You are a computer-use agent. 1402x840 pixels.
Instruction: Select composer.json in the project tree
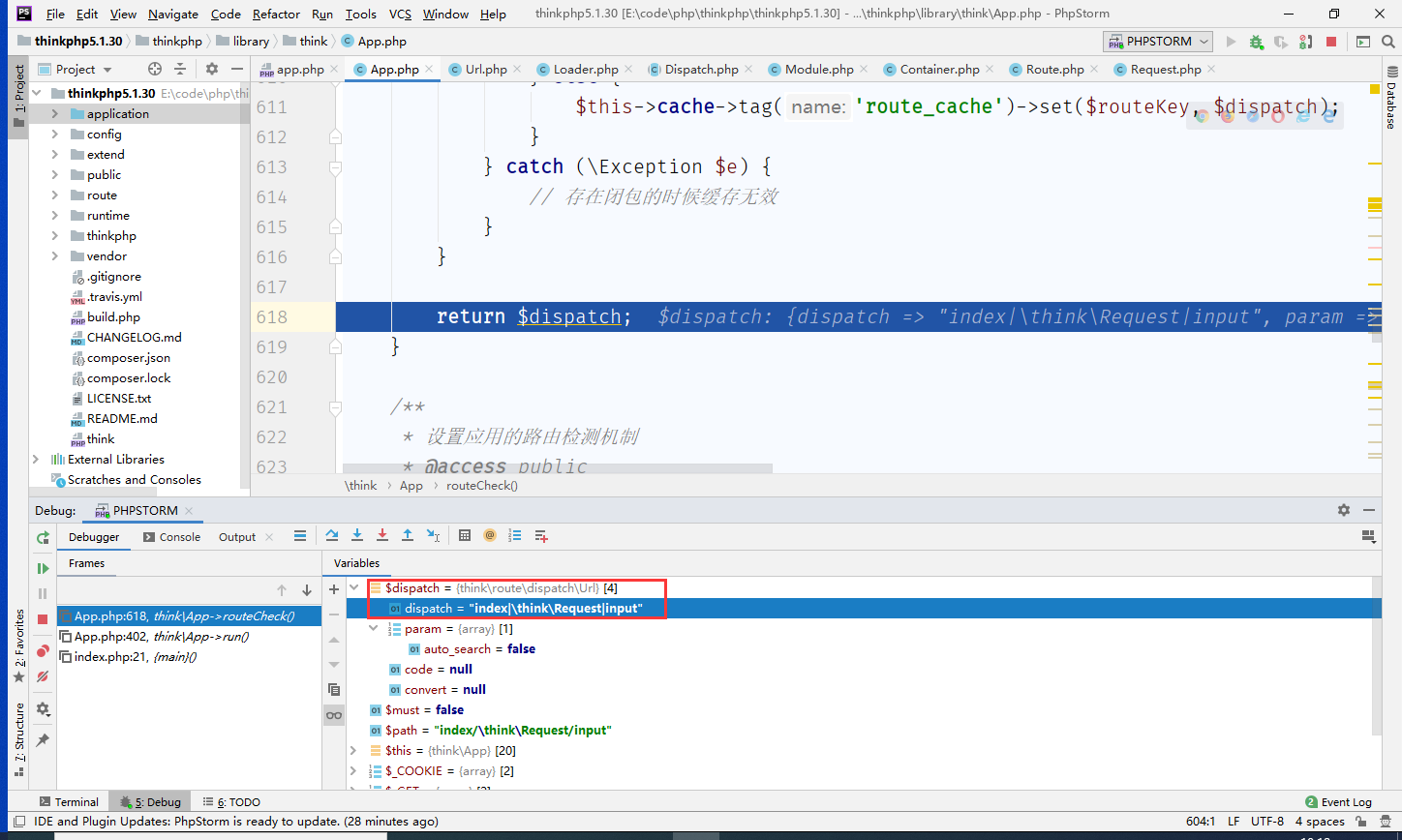[129, 357]
